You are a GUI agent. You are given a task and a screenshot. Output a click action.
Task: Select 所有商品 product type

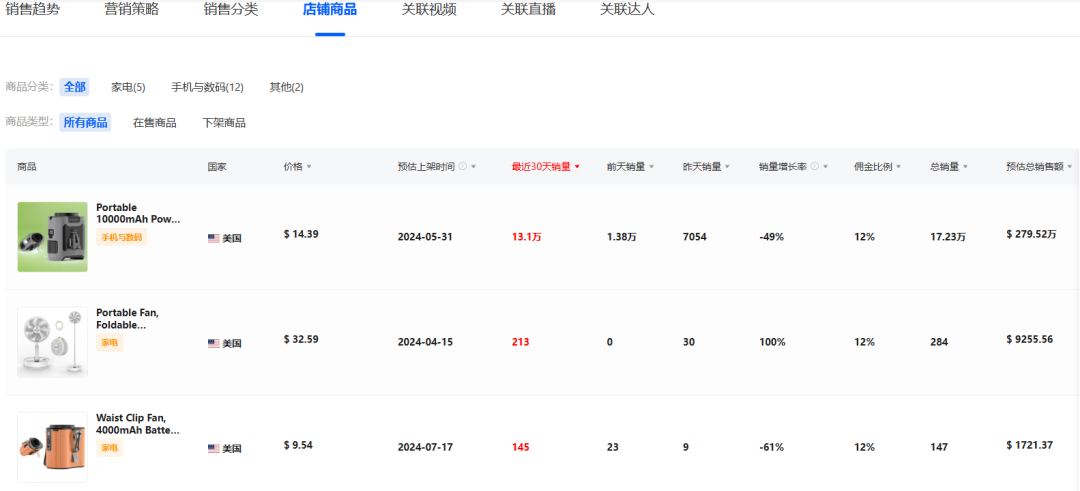(x=85, y=123)
